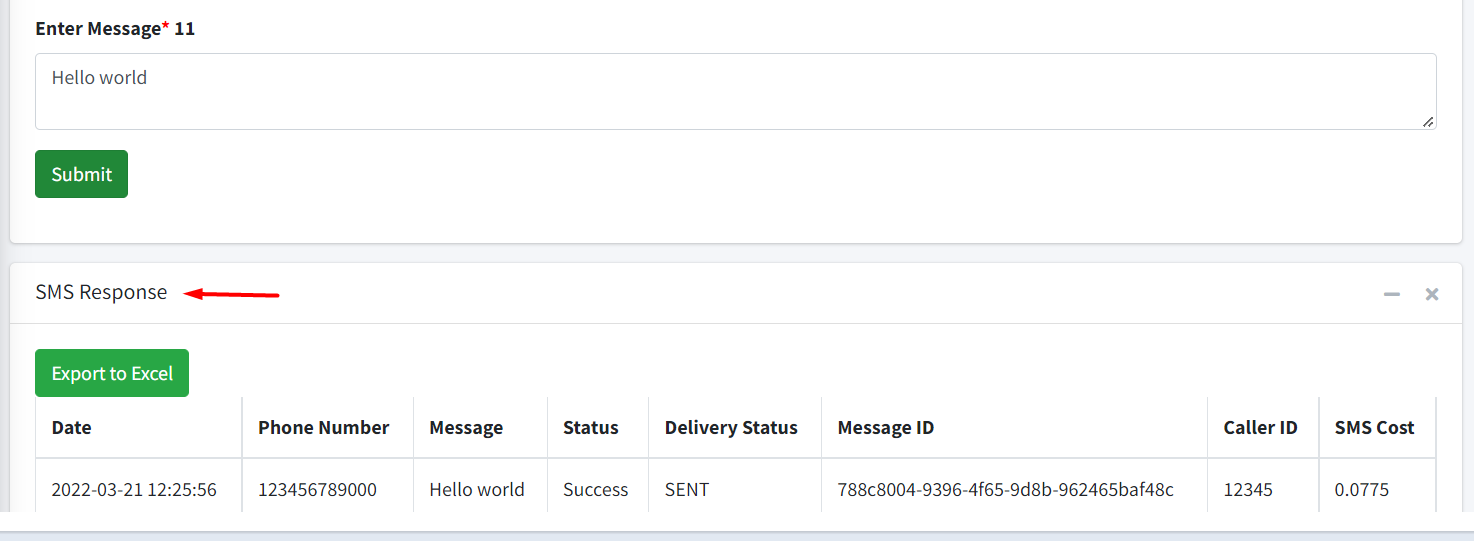The height and width of the screenshot is (541, 1474).
Task: Collapse the SMS Response panel
Action: click(x=1391, y=294)
